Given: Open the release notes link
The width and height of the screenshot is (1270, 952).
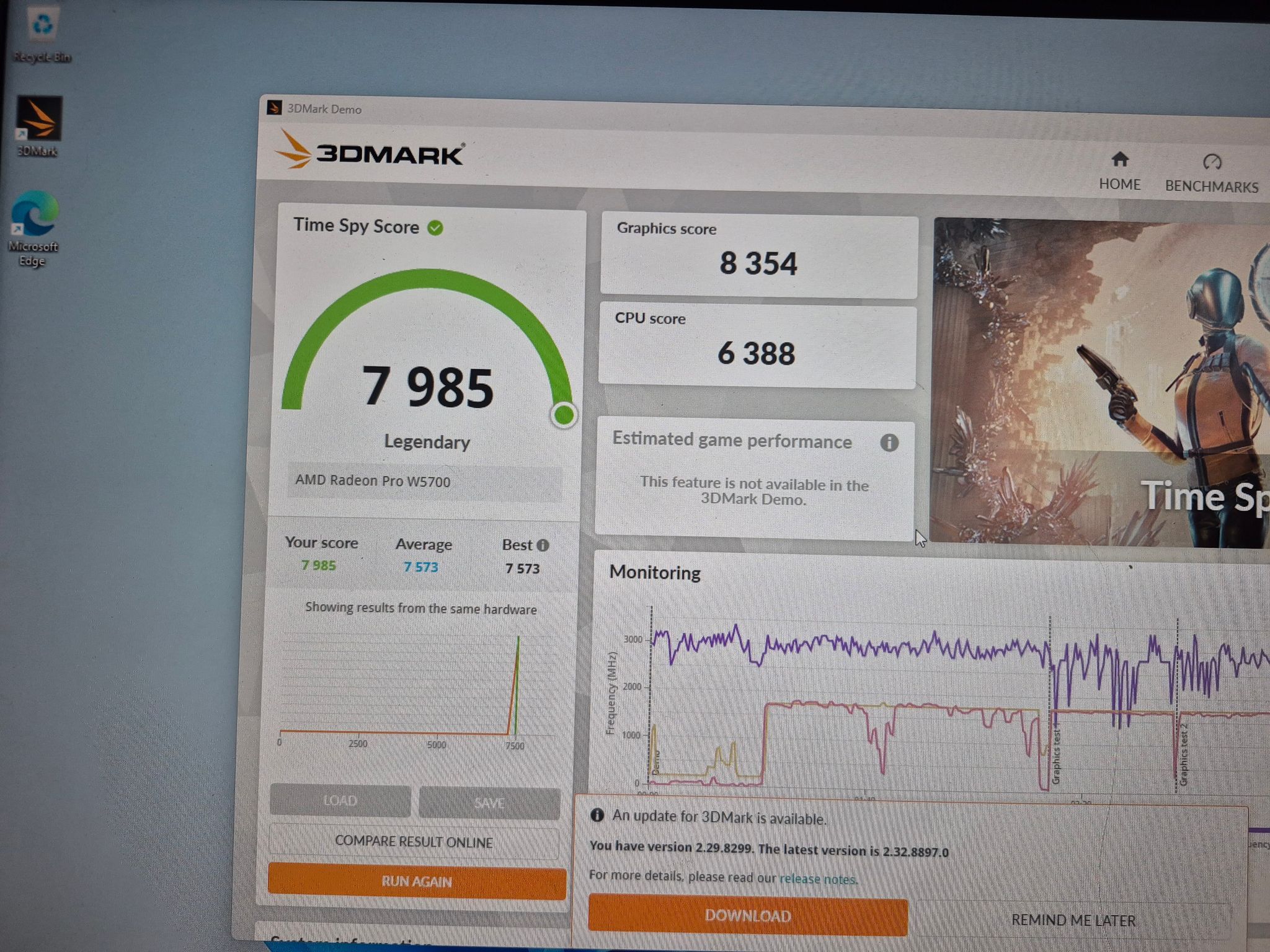Looking at the screenshot, I should click(x=818, y=879).
